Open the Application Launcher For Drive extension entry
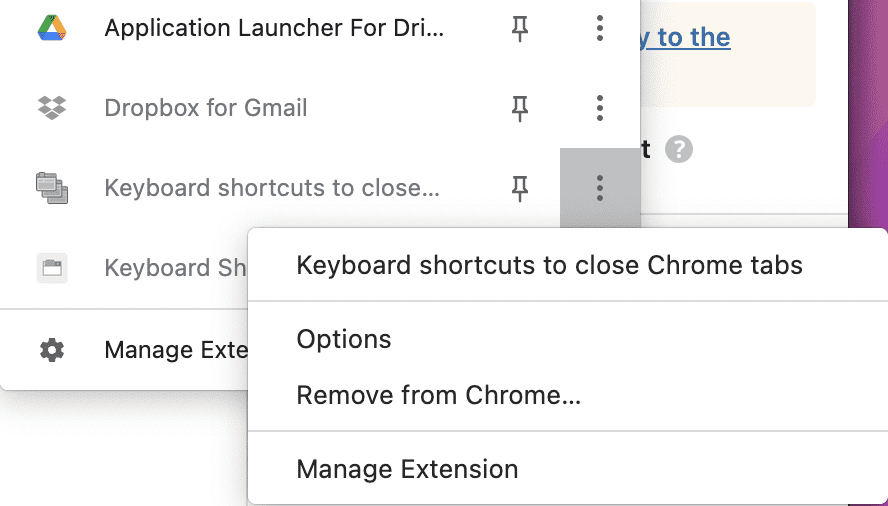888x506 pixels. (x=274, y=28)
